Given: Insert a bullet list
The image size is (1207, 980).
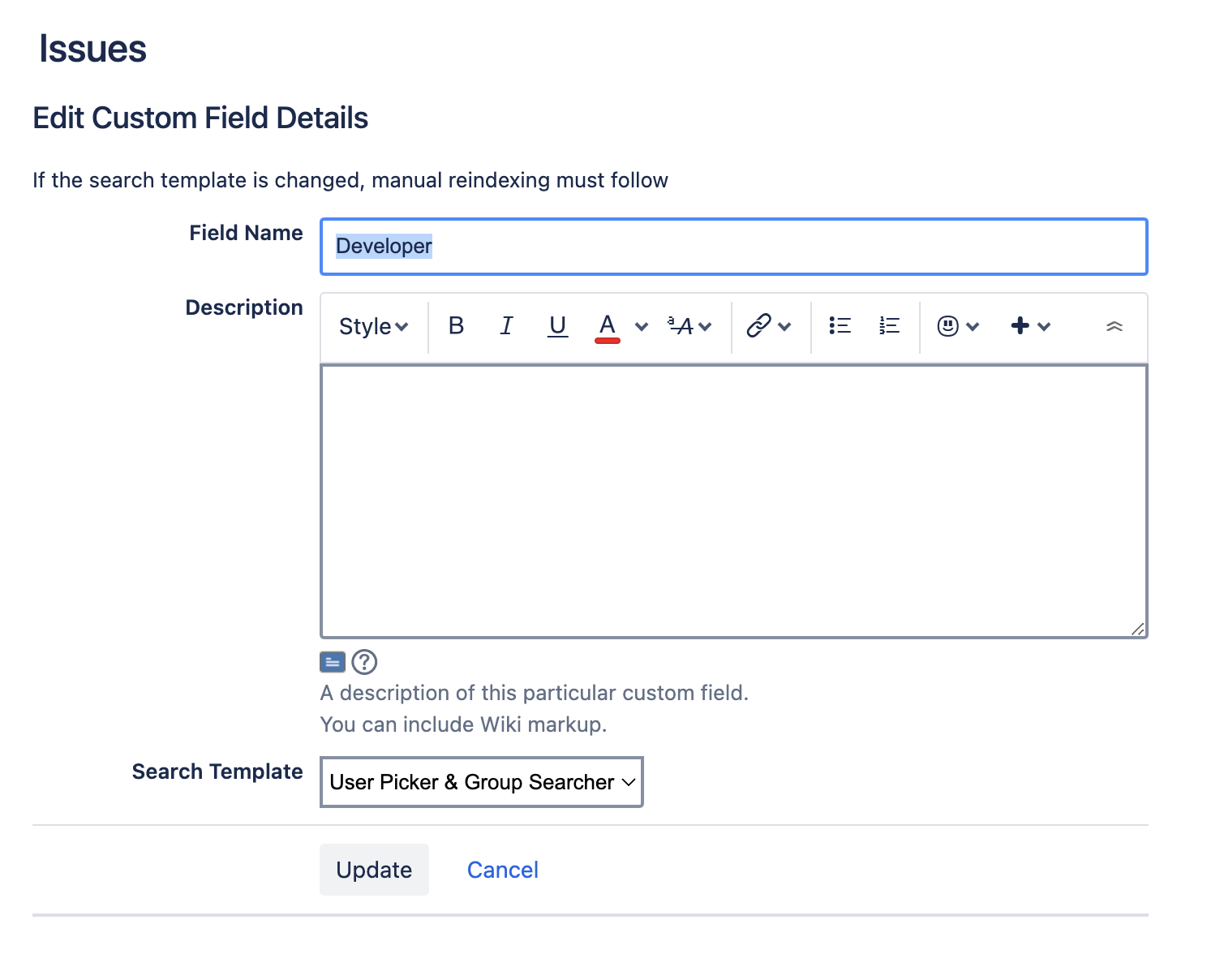Looking at the screenshot, I should coord(840,326).
